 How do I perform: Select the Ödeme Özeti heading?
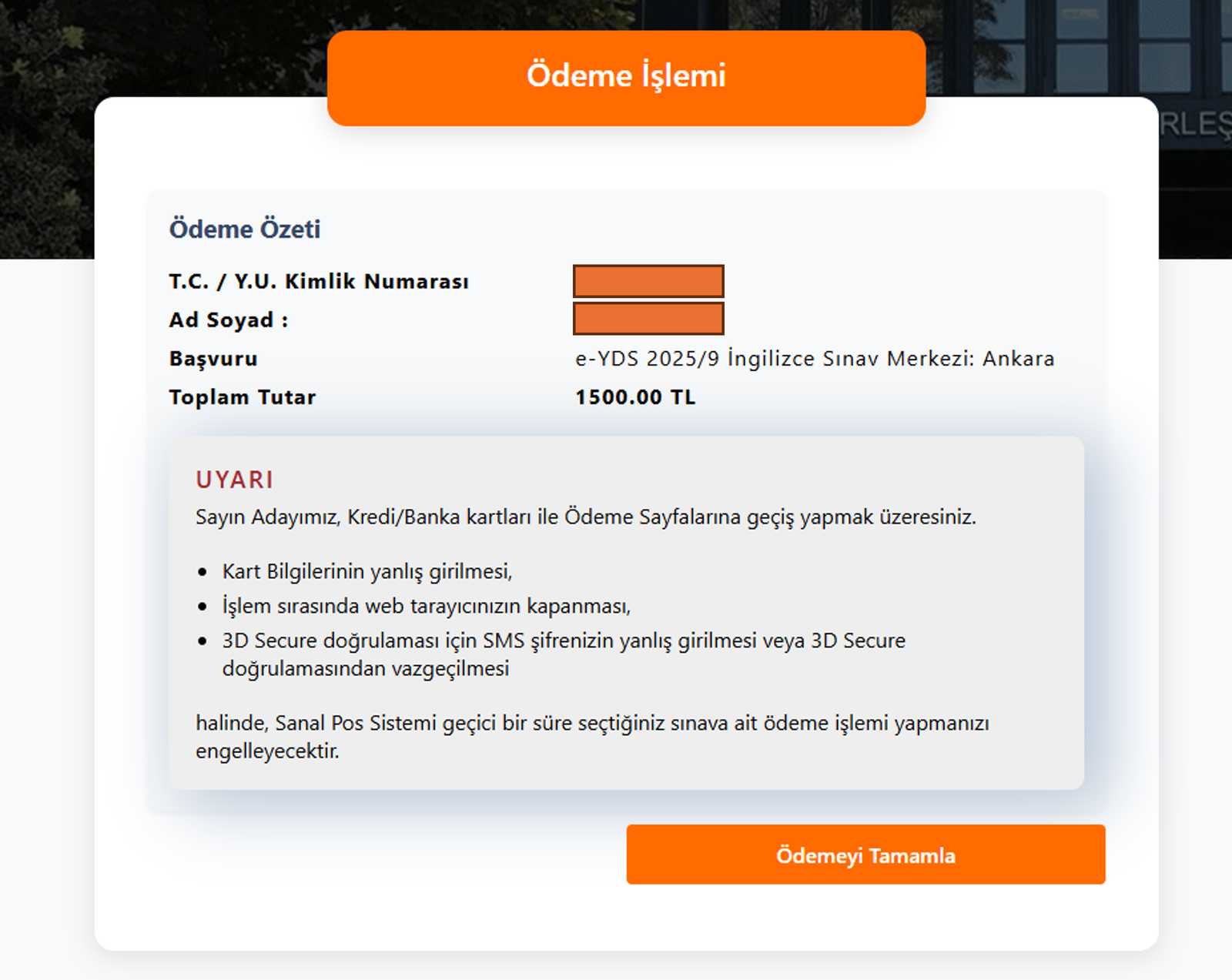244,229
